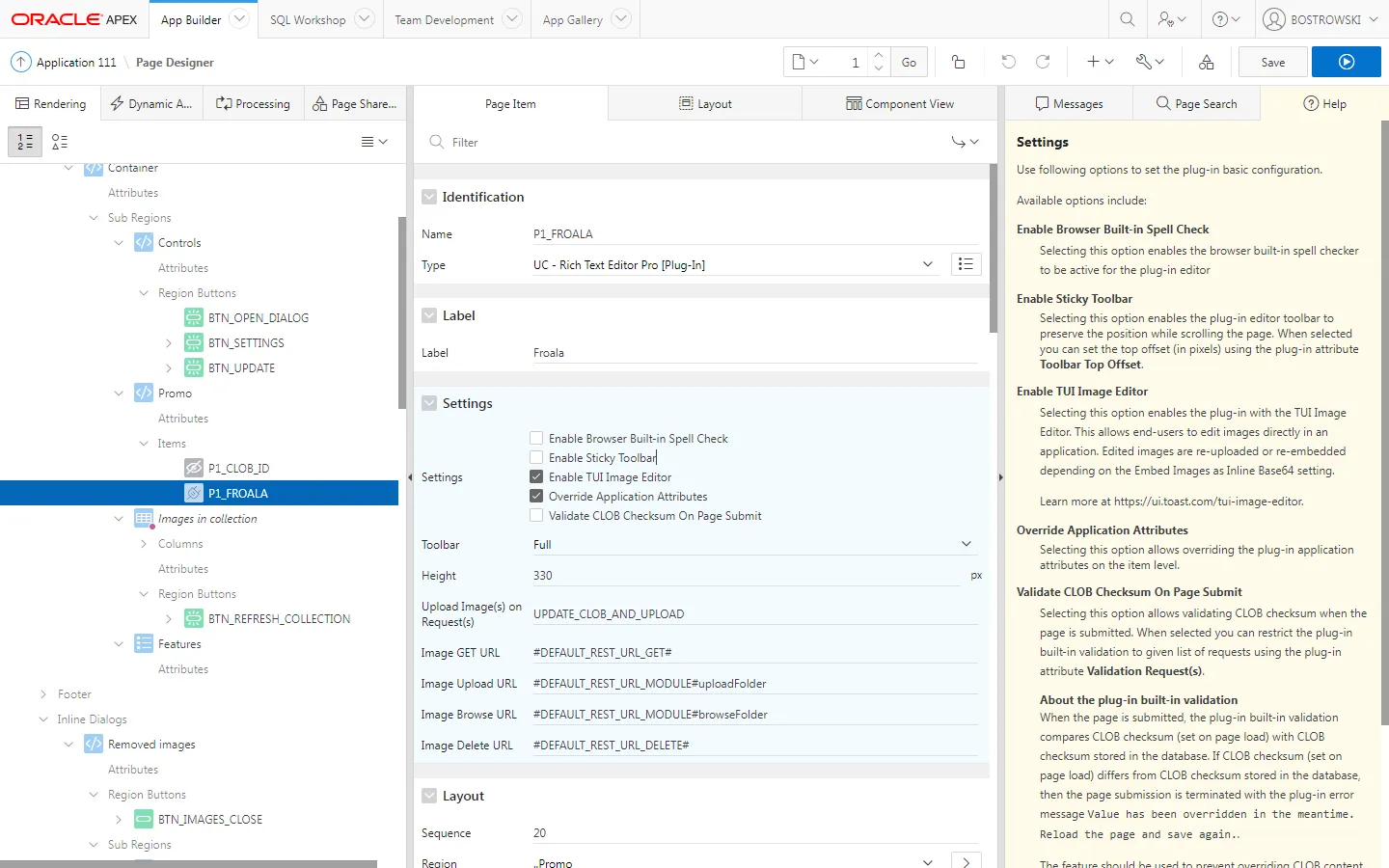Click the Save button
Viewport: 1389px width, 868px height.
coord(1272,62)
